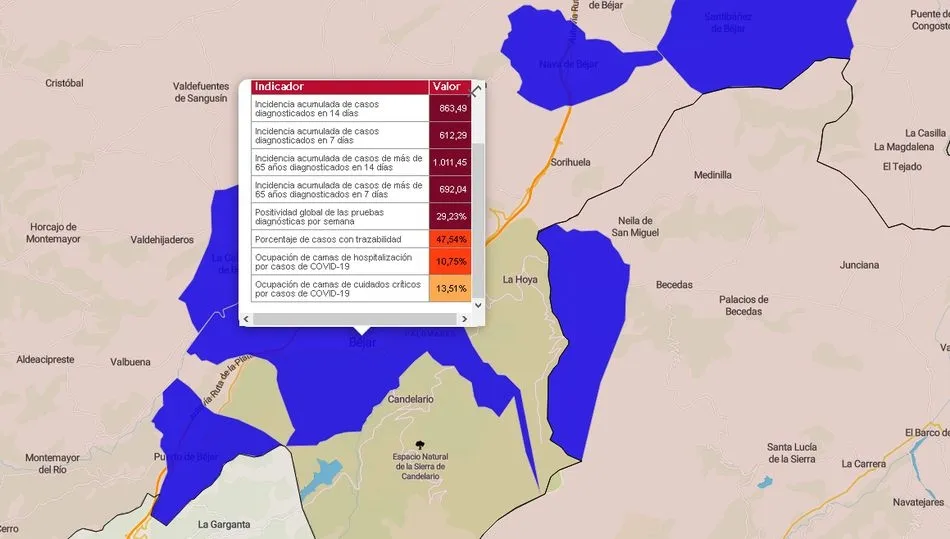Viewport: 950px width, 539px height.
Task: Click the popup's scroll left arrow
Action: (246, 319)
